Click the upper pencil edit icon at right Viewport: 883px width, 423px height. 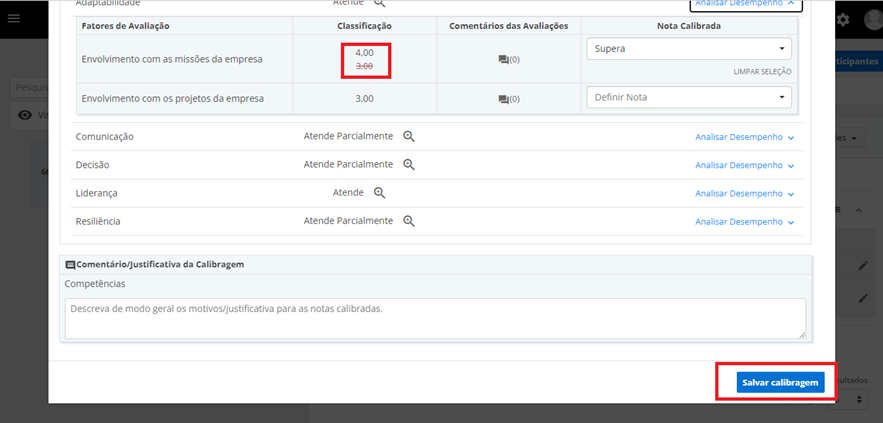pos(861,265)
